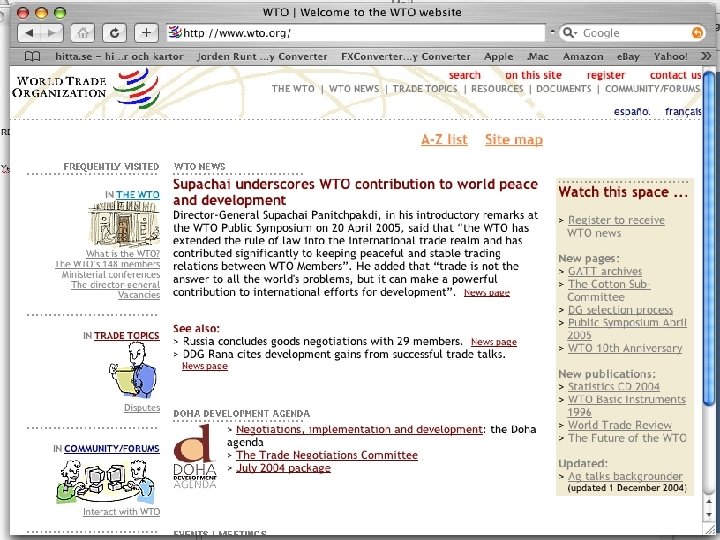
Task: Open the Disputes link
Action: pos(142,408)
